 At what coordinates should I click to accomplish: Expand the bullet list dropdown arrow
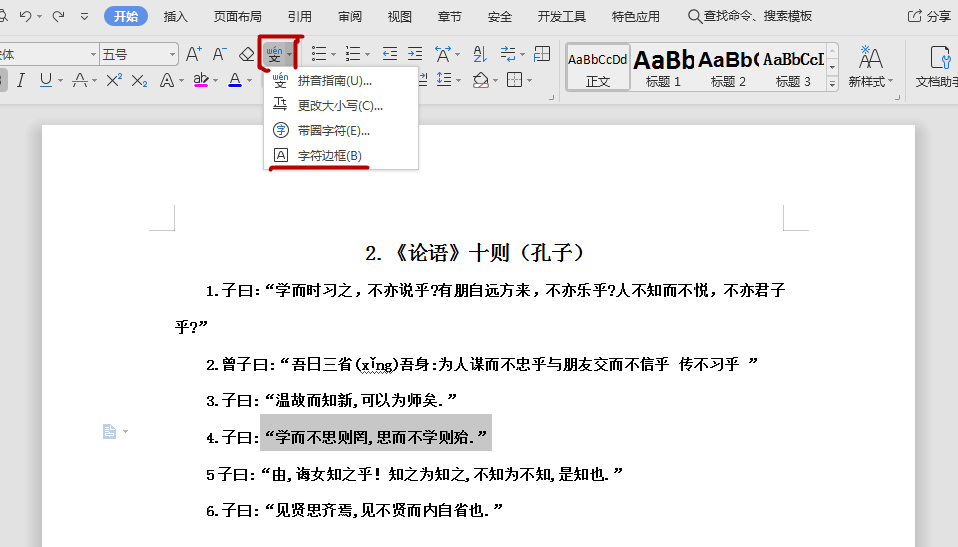pyautogui.click(x=334, y=55)
